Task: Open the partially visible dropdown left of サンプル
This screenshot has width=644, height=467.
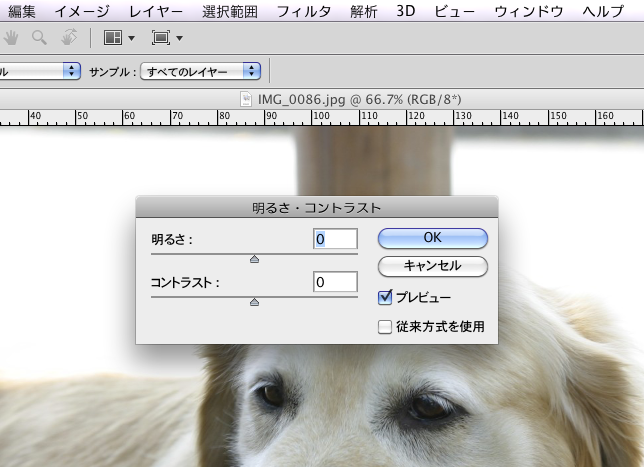Action: point(40,72)
